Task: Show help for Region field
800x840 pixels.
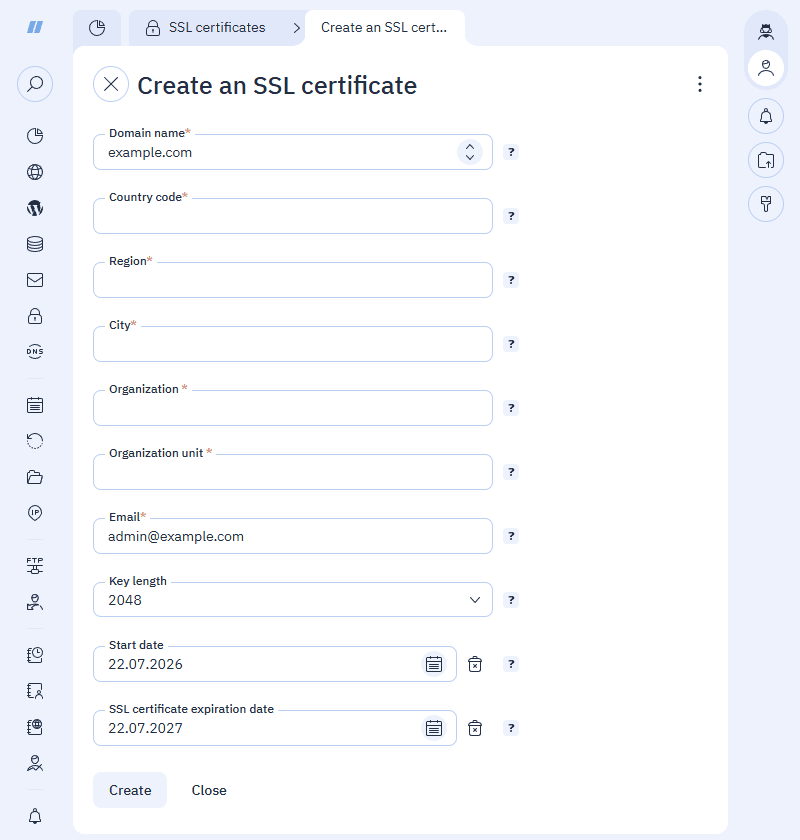Action: pos(511,280)
